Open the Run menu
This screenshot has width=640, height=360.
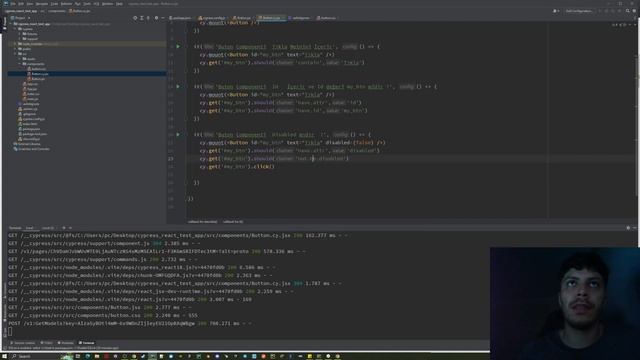78,4
